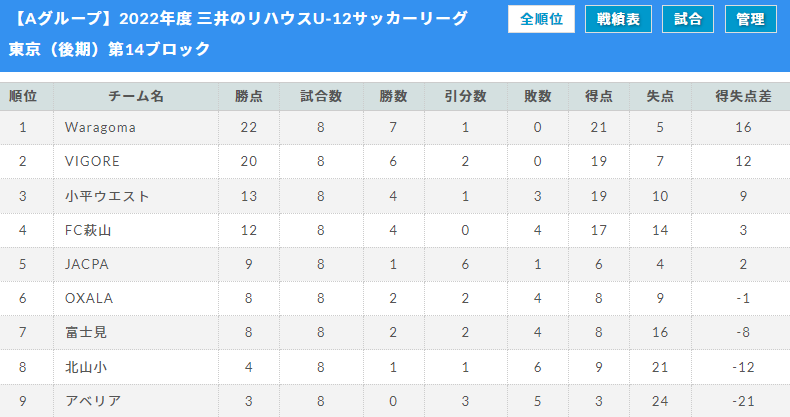Click the アベリア team name
This screenshot has height=417, width=790.
93,401
